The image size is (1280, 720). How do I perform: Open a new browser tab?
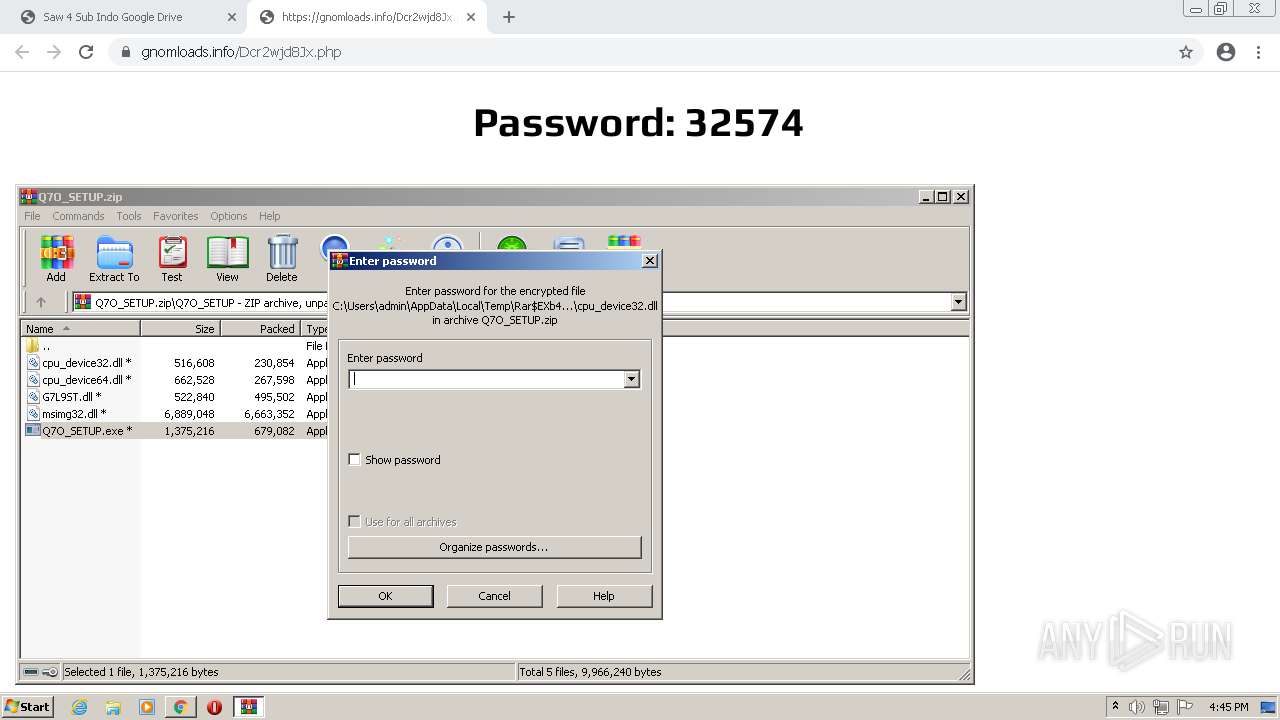[x=509, y=17]
